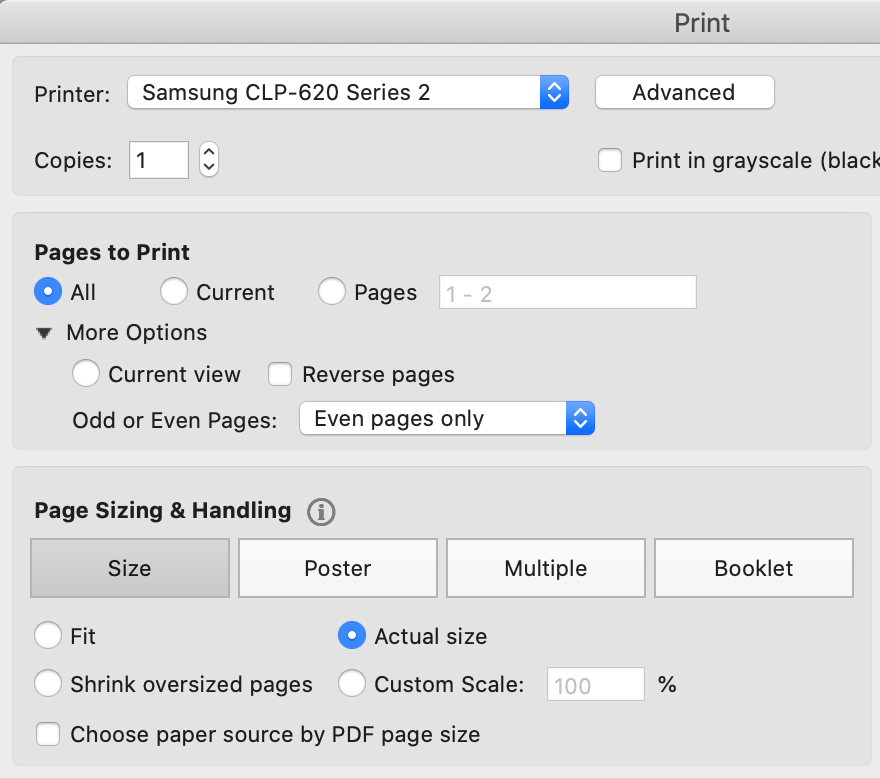Click the Odd or Even Pages dropdown chevron

pos(580,418)
